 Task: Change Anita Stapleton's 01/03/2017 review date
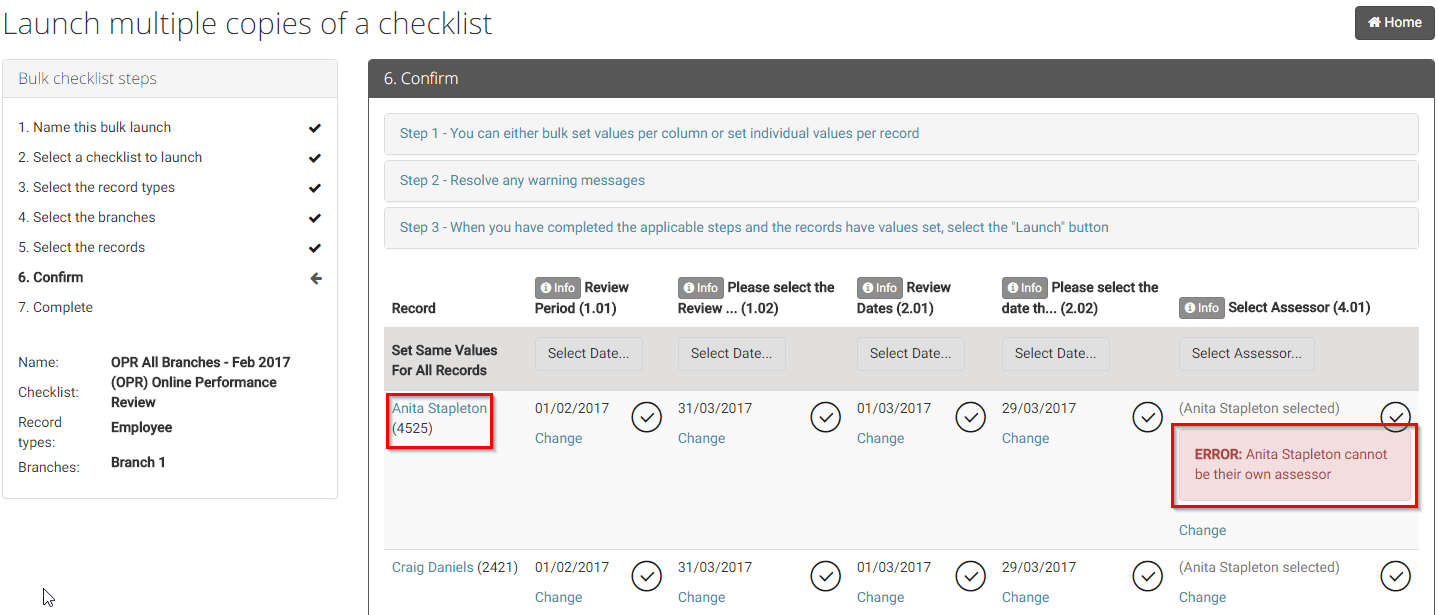[x=880, y=438]
